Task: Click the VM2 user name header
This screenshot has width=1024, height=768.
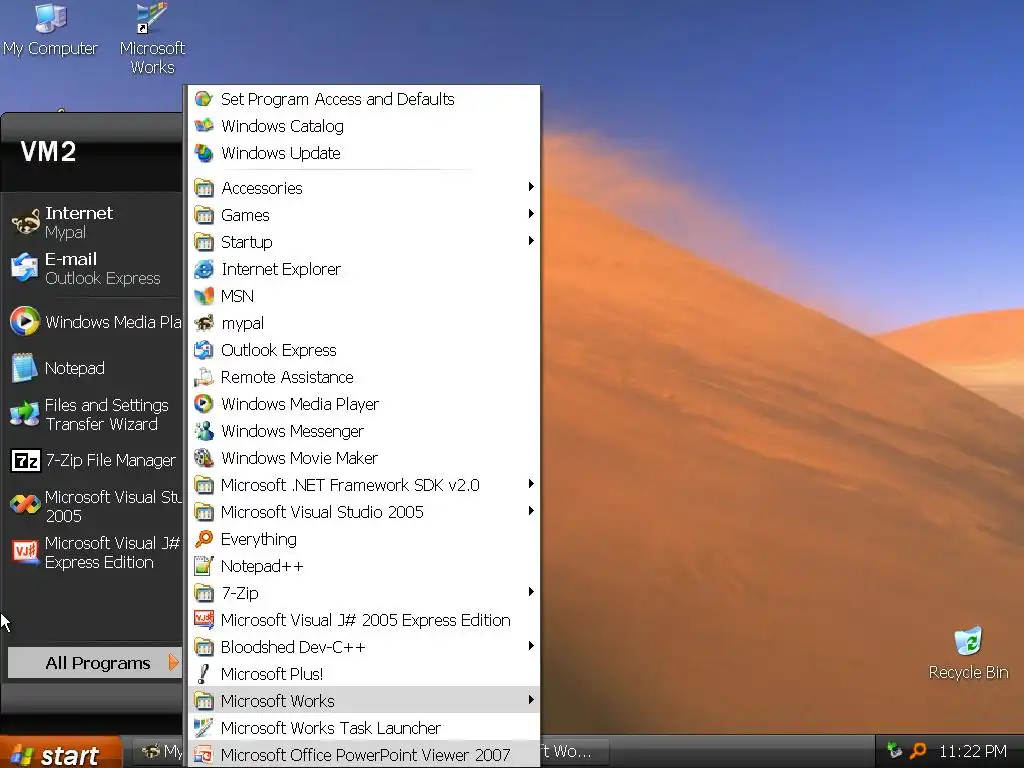Action: click(x=48, y=152)
